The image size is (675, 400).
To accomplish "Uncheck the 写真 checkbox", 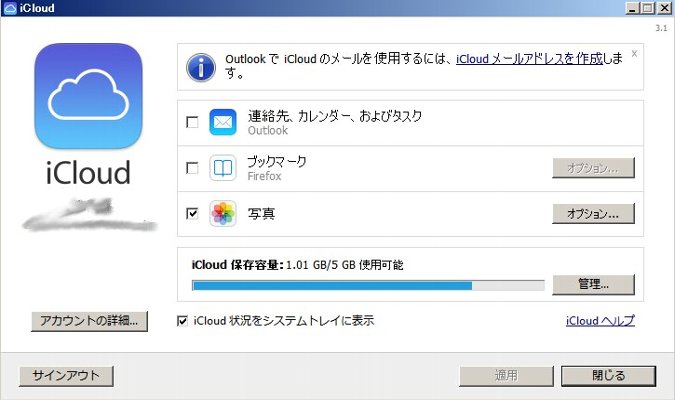I will tap(192, 213).
